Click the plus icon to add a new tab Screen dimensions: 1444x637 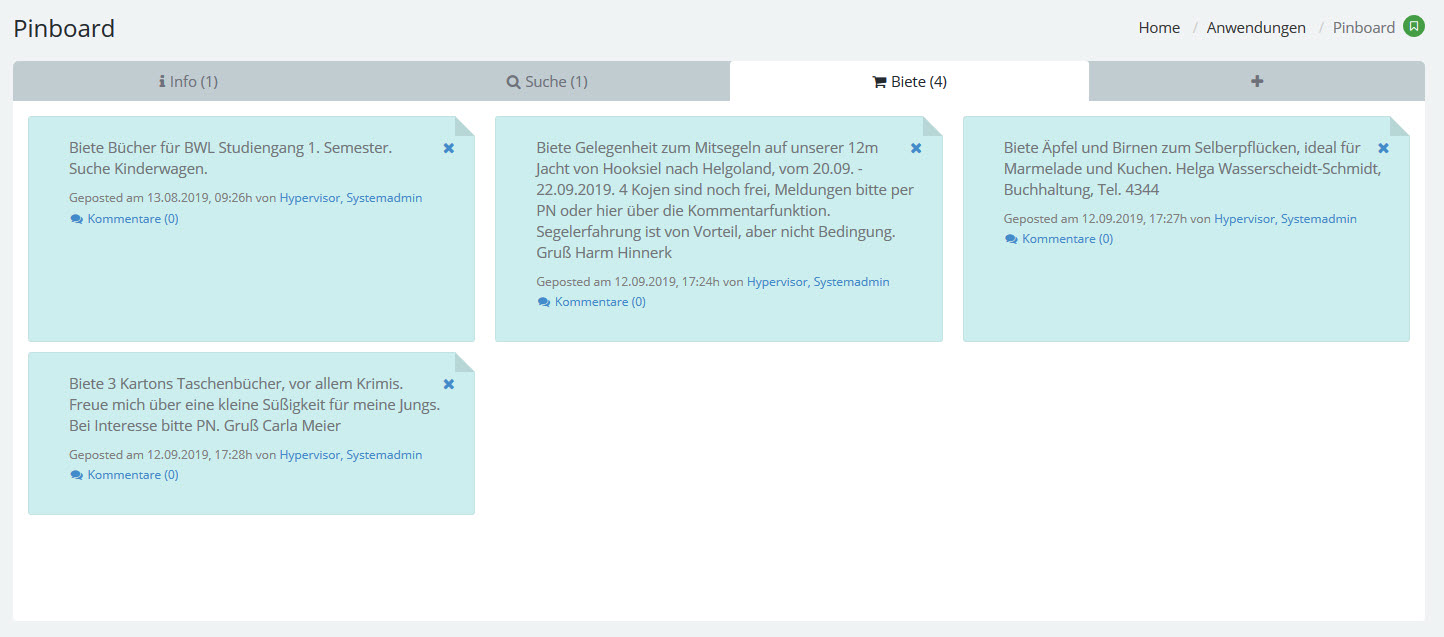click(x=1257, y=81)
